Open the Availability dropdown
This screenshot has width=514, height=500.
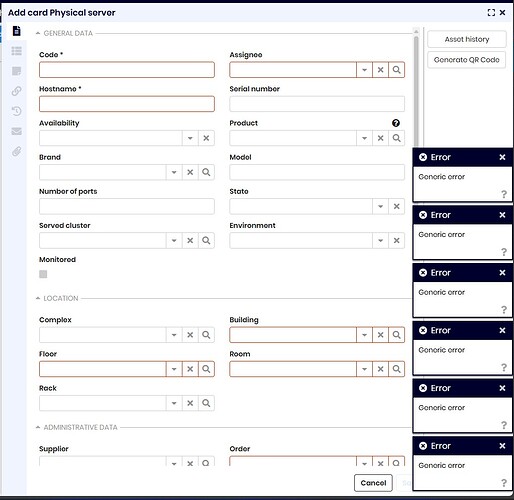pos(190,138)
